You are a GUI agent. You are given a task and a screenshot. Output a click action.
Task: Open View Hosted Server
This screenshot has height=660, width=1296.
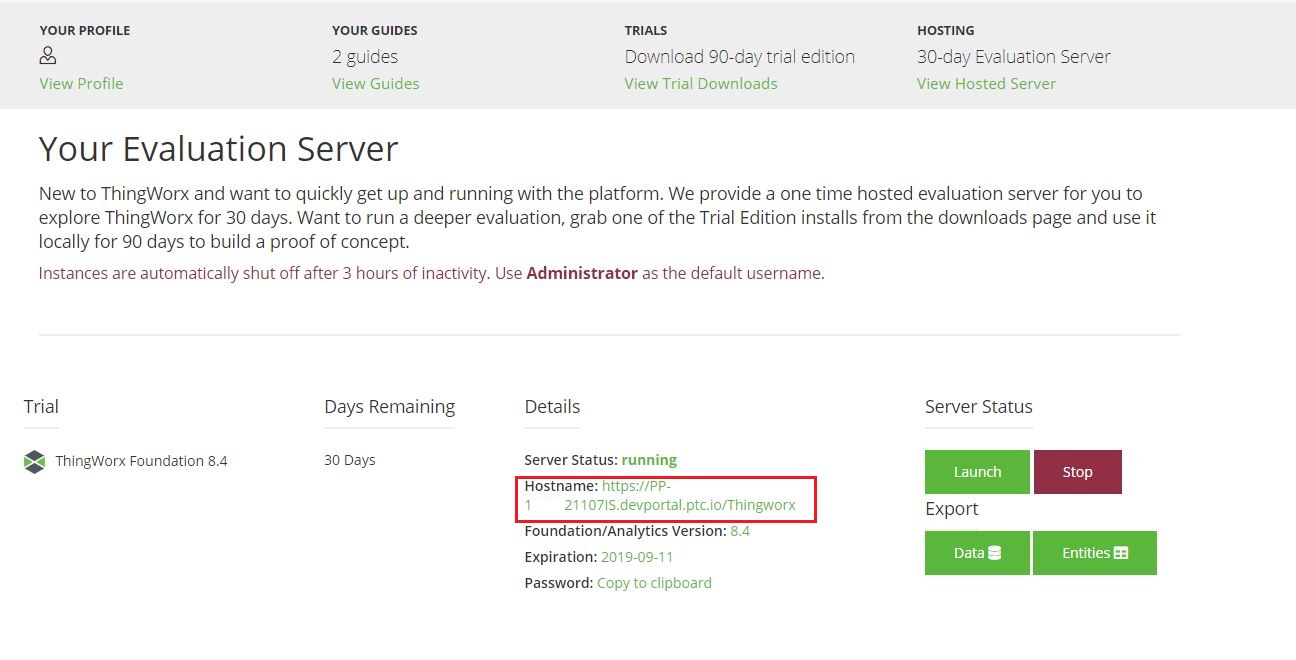(986, 83)
